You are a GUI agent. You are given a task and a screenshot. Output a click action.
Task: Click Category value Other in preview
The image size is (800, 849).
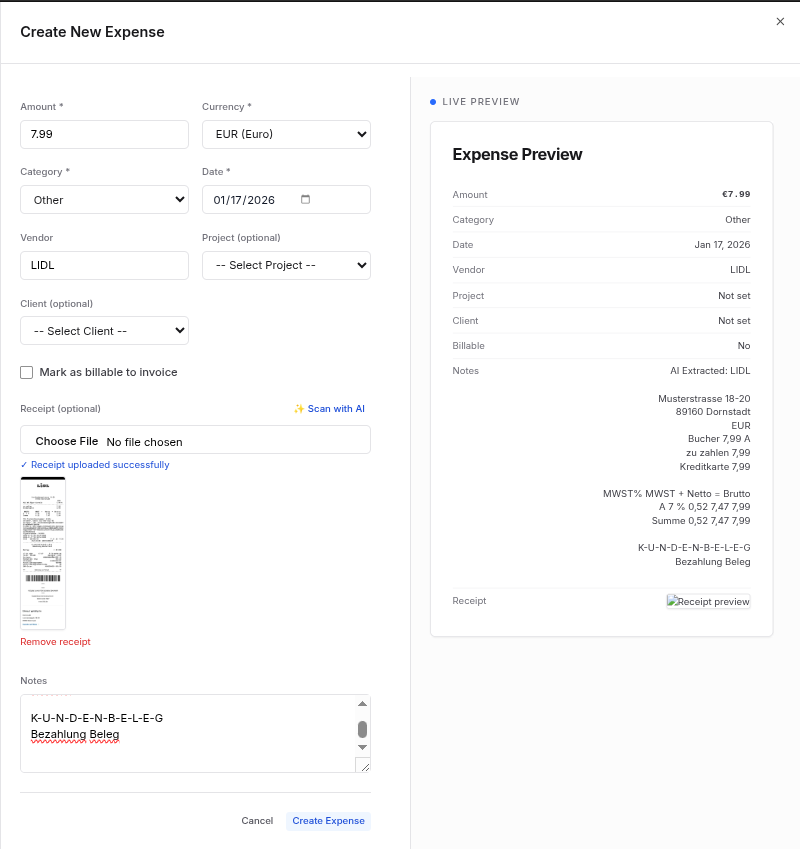click(738, 220)
